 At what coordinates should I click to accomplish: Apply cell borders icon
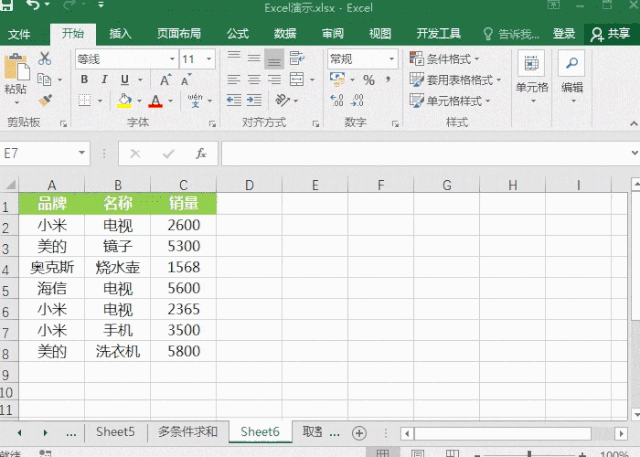(x=84, y=100)
